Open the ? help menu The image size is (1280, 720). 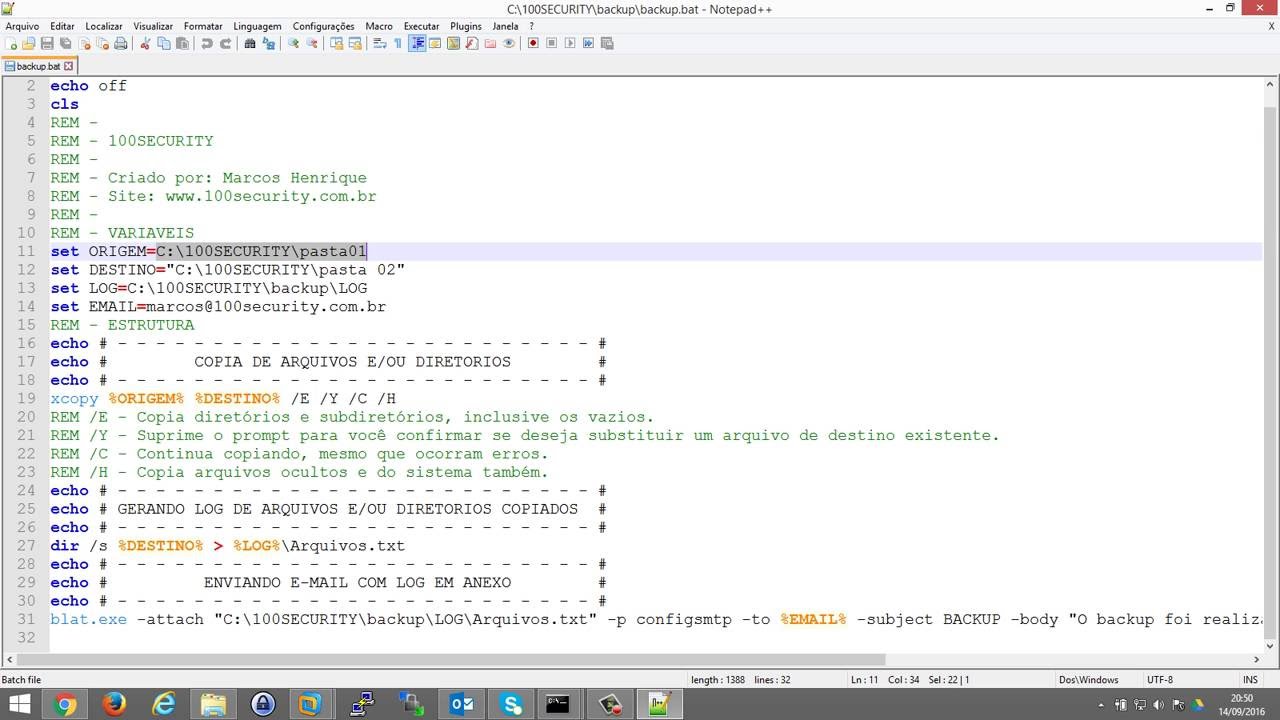[532, 26]
